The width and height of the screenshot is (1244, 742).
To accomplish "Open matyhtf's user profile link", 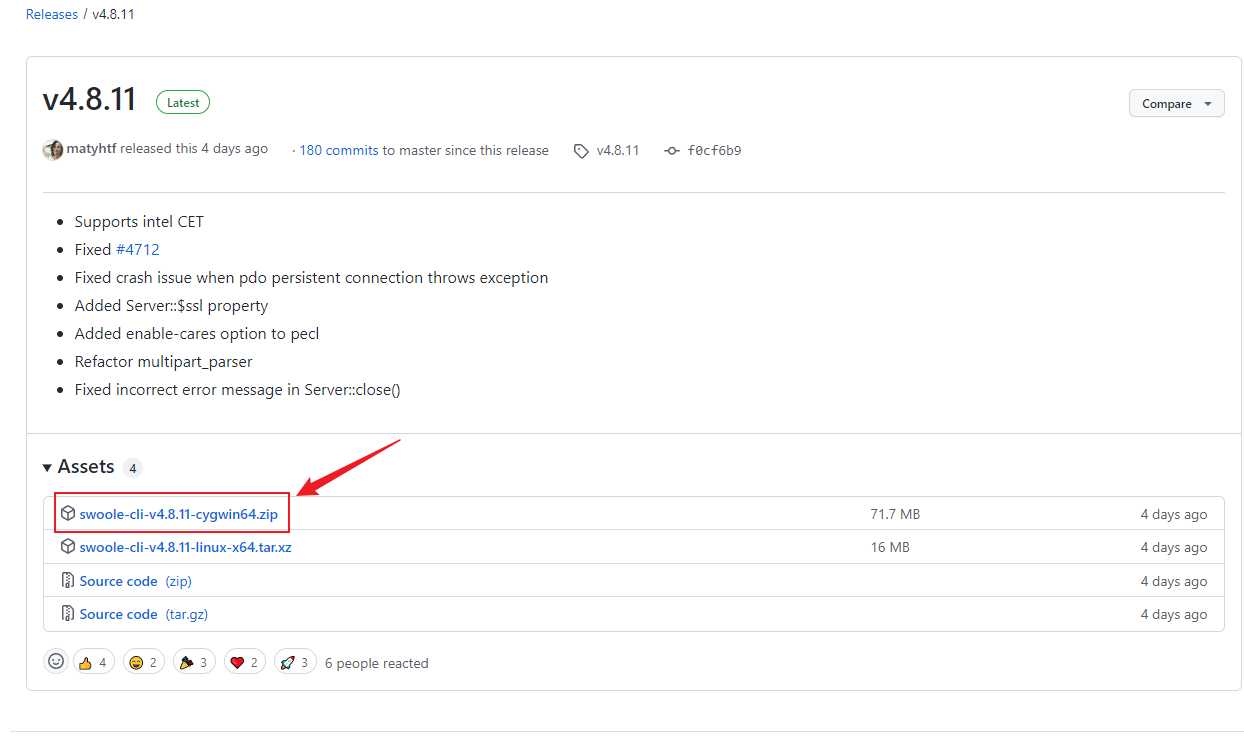I will point(91,149).
